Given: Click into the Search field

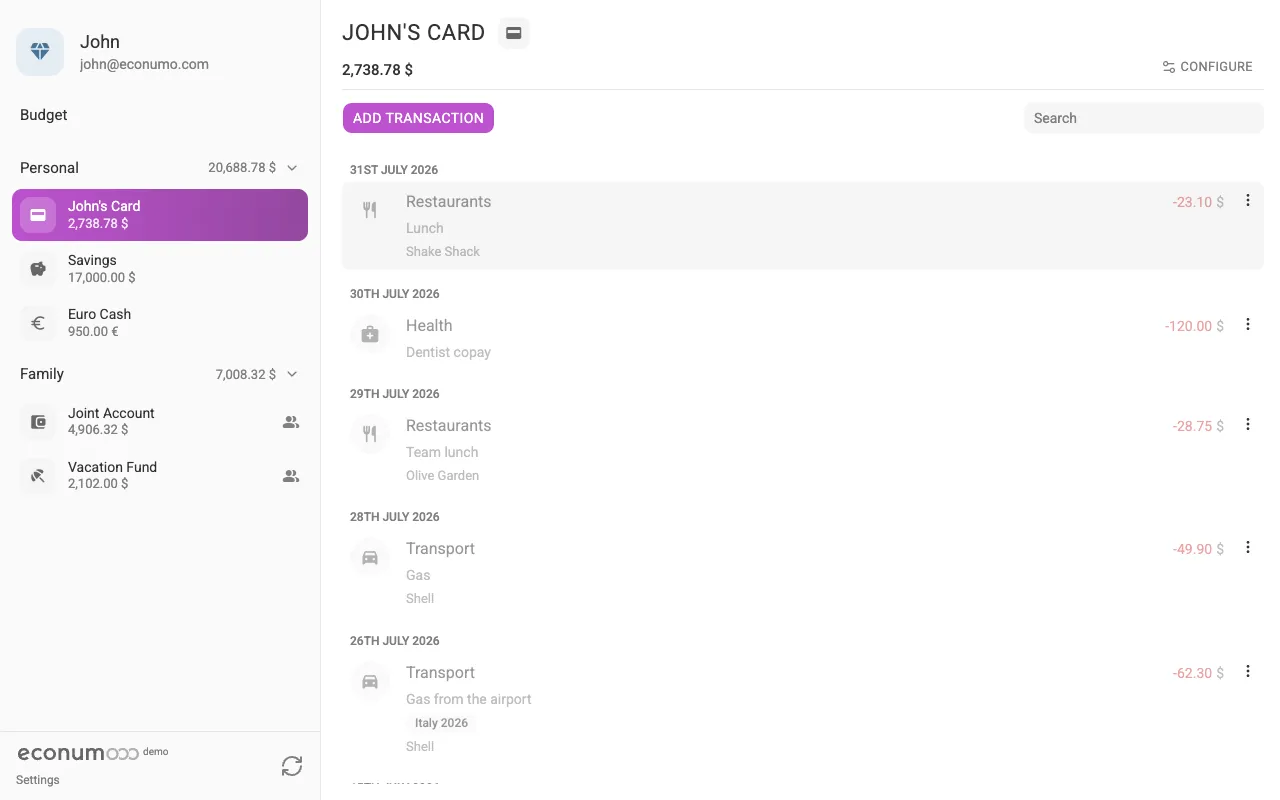Looking at the screenshot, I should (1143, 118).
